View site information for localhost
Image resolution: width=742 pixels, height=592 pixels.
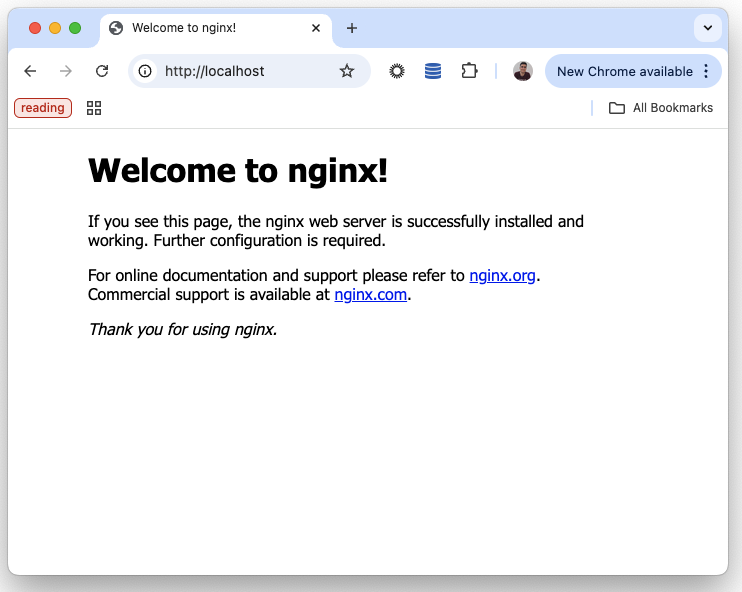(x=145, y=71)
